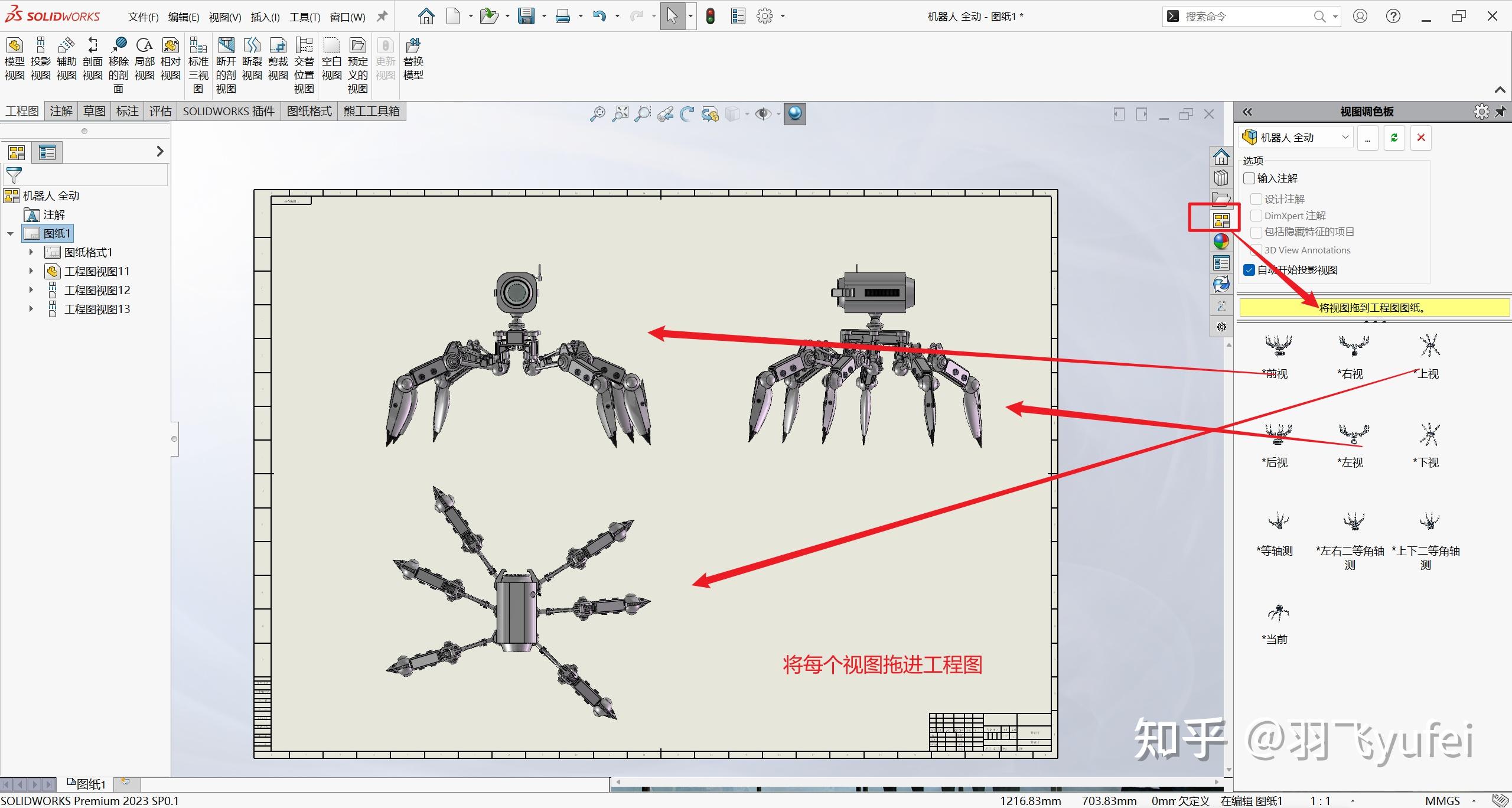Select the 图纸1 sheet tab at bottom
1512x808 pixels.
tap(87, 784)
